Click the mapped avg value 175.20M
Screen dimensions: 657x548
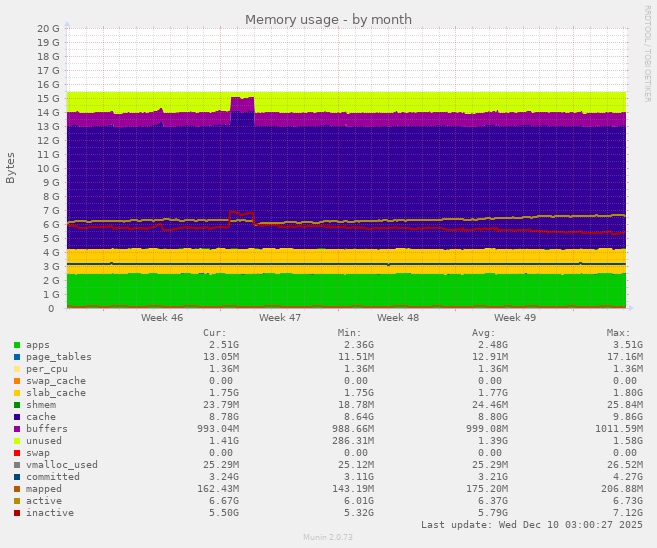pyautogui.click(x=487, y=489)
